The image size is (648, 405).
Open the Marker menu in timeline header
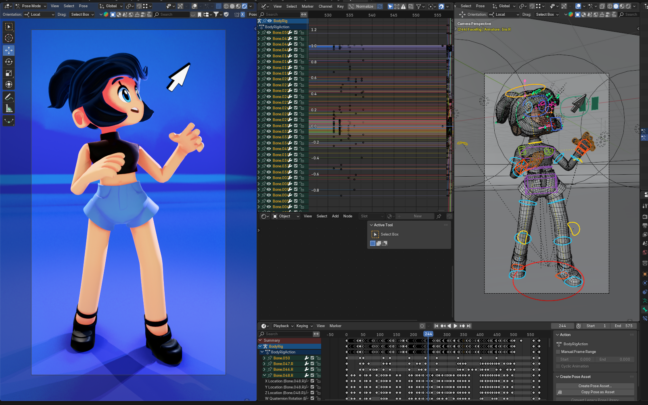[336, 326]
